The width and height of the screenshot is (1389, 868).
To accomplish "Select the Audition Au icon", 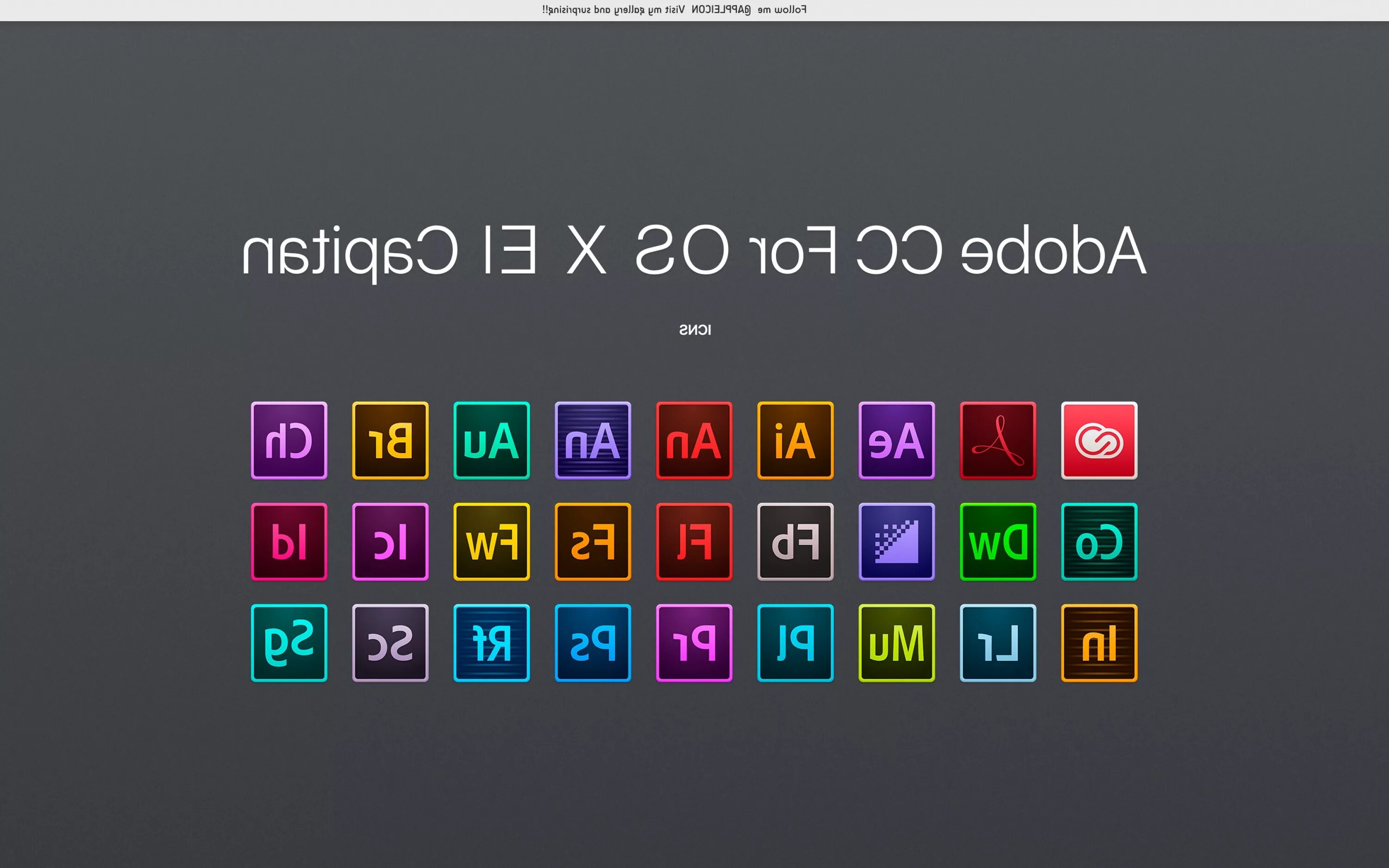I will coord(491,440).
